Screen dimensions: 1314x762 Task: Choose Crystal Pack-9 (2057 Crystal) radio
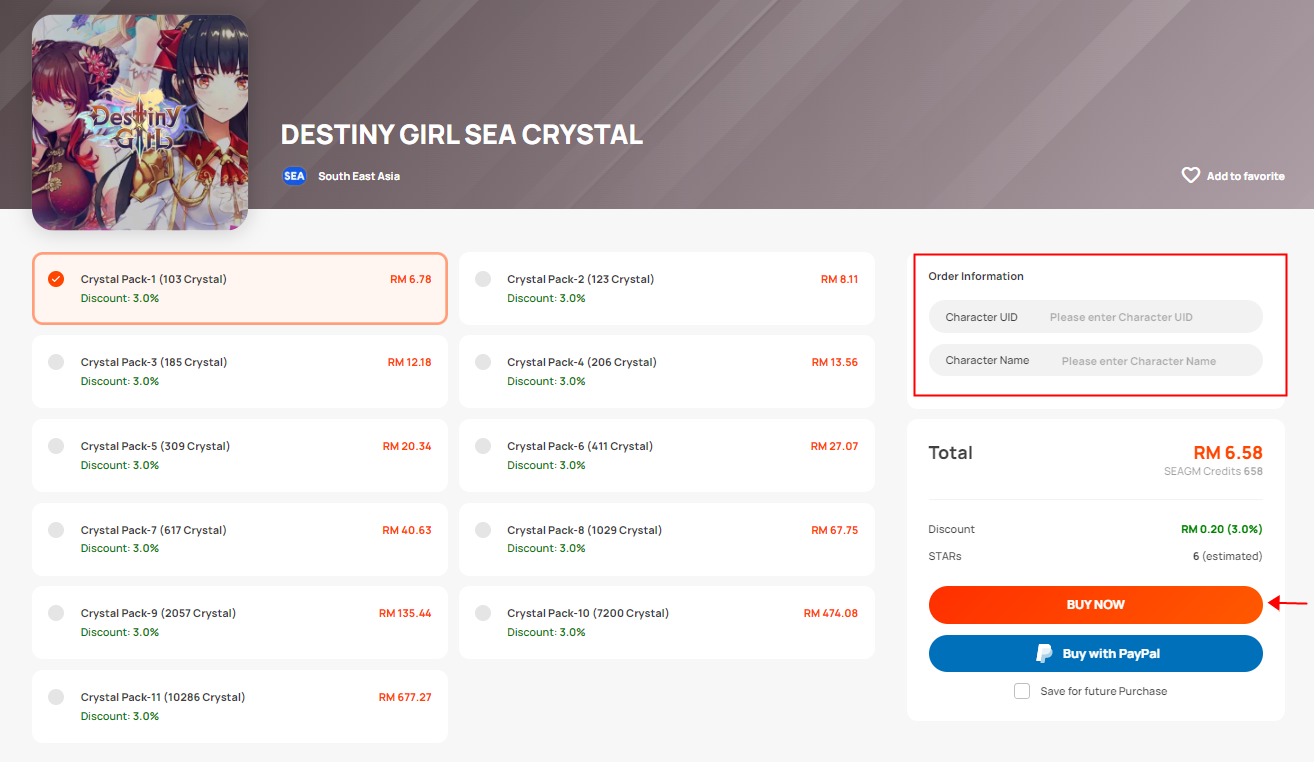56,613
